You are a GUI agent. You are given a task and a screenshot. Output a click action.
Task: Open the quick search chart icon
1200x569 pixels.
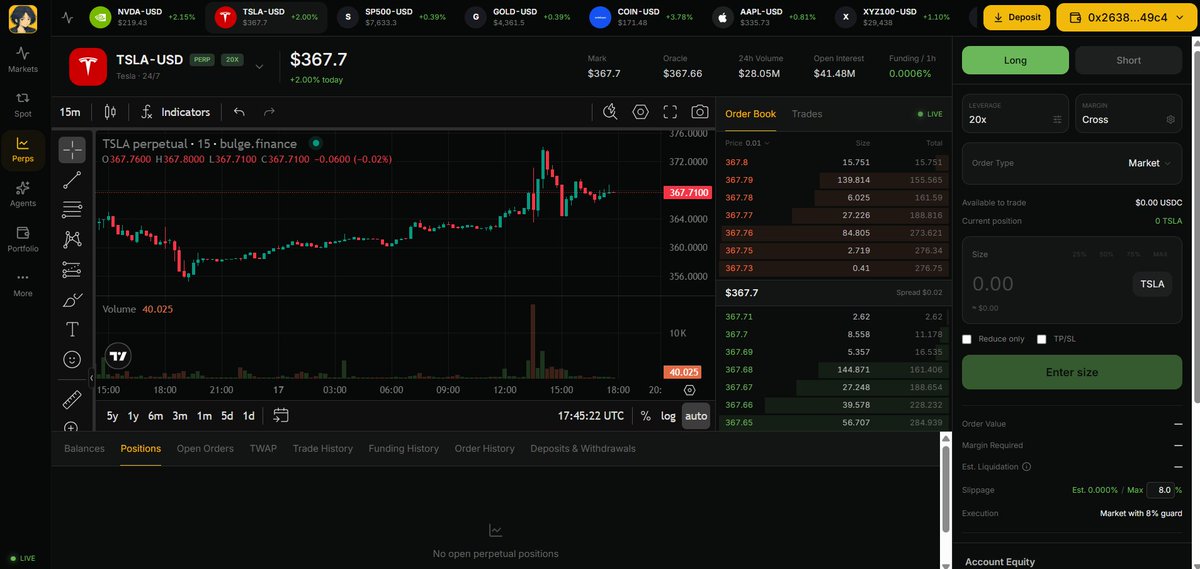(610, 112)
